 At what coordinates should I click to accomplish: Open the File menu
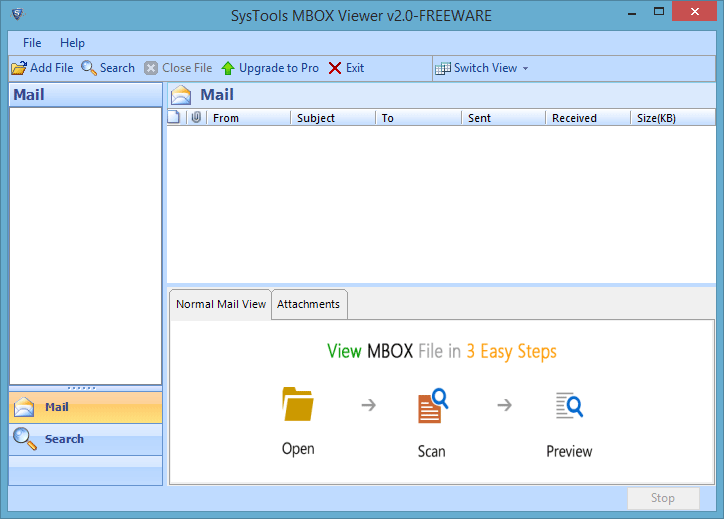[32, 43]
